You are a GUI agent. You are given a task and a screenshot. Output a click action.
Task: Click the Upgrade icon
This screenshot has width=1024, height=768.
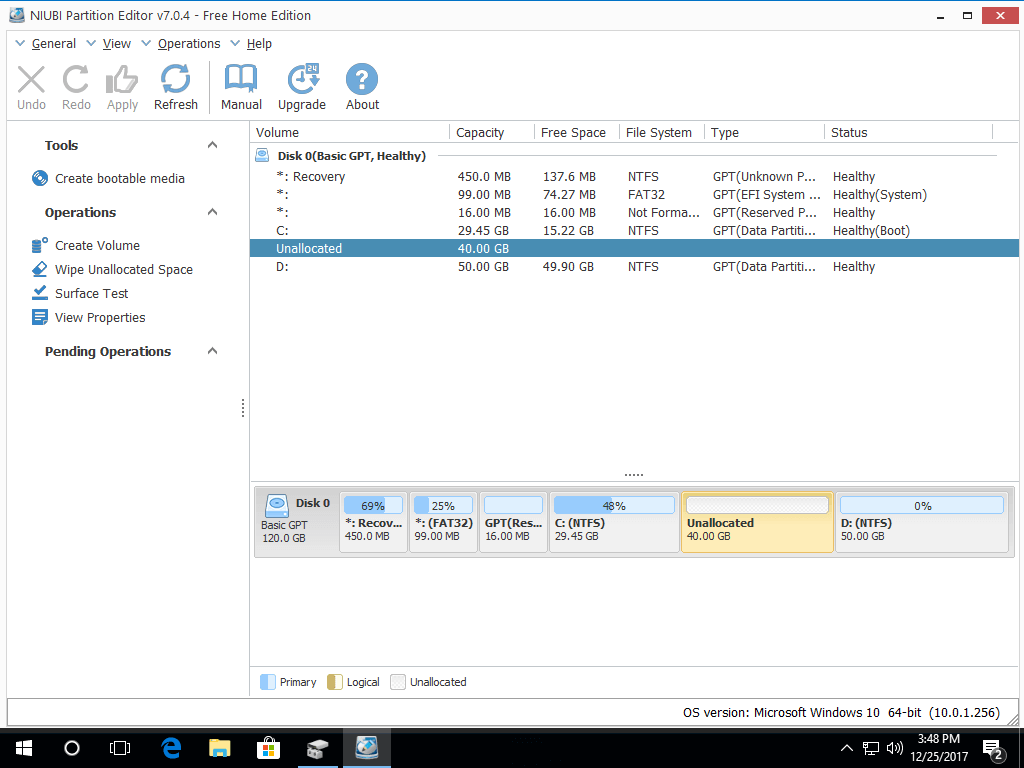(302, 86)
